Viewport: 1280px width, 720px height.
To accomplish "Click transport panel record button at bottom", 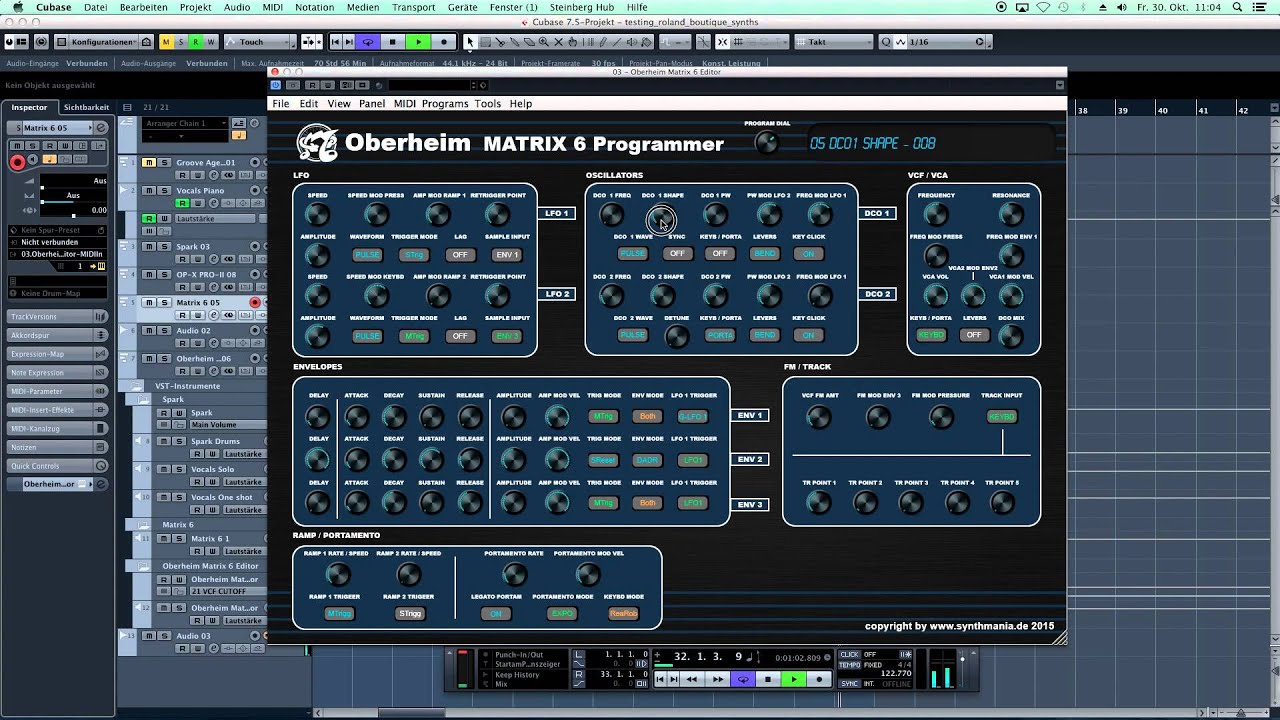I will click(819, 679).
